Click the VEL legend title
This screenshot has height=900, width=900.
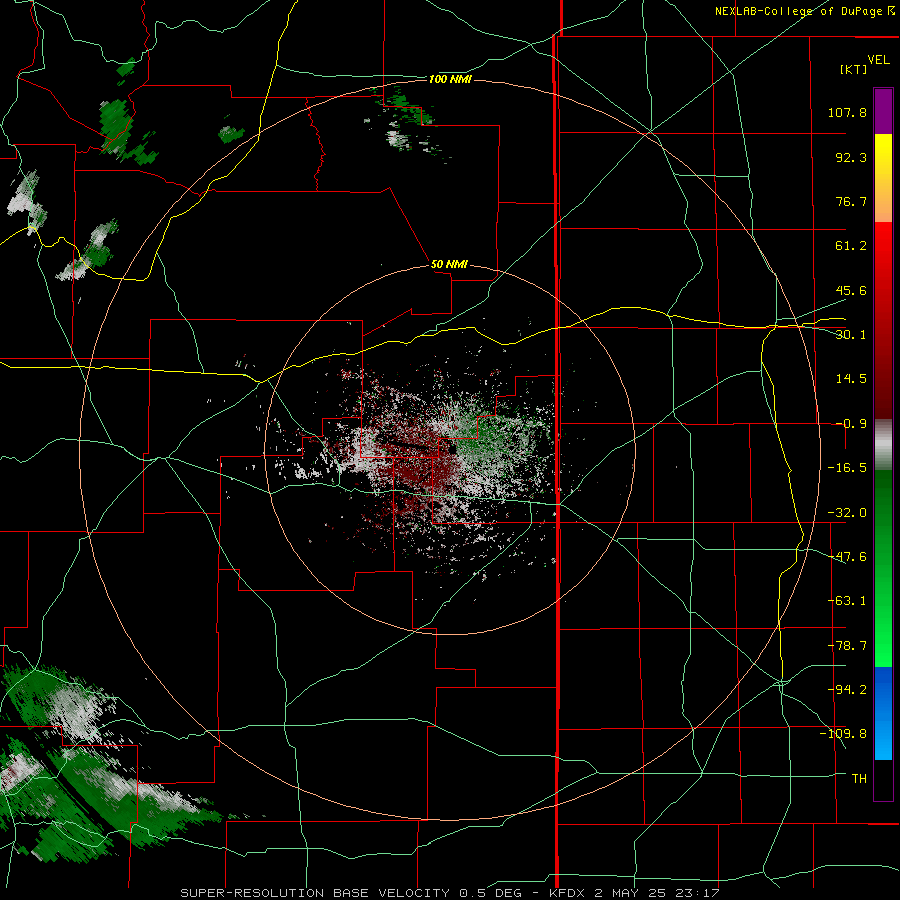(x=878, y=60)
